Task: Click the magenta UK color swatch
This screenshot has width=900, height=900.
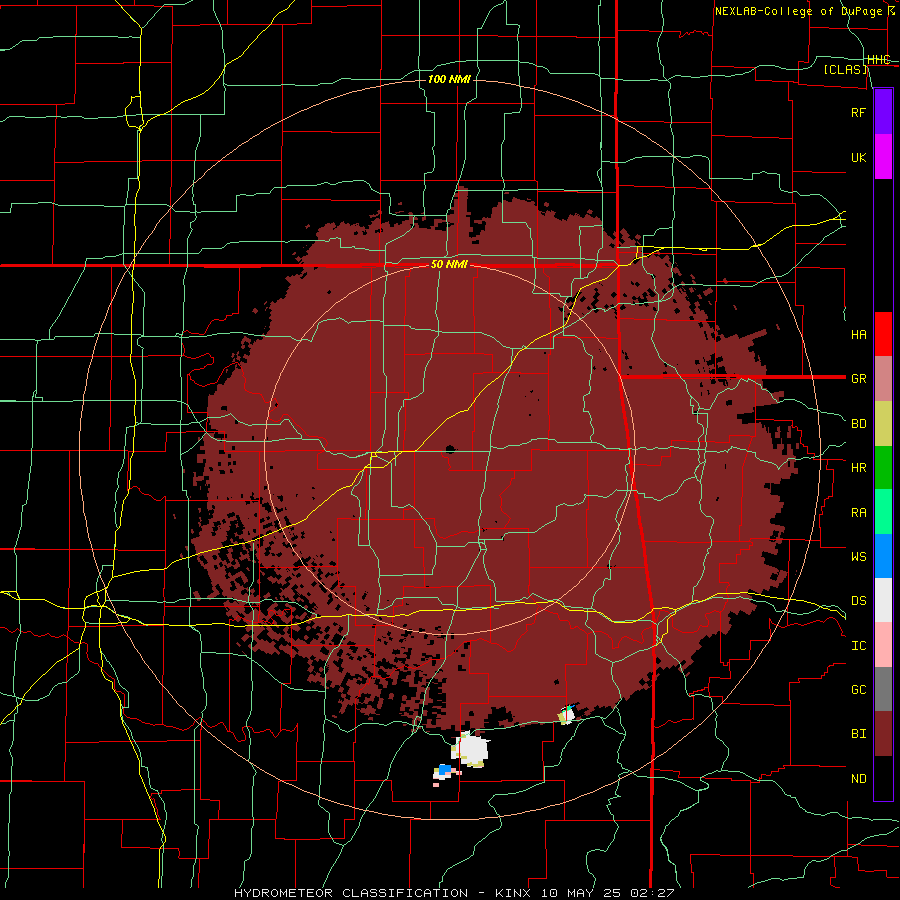Action: (883, 157)
